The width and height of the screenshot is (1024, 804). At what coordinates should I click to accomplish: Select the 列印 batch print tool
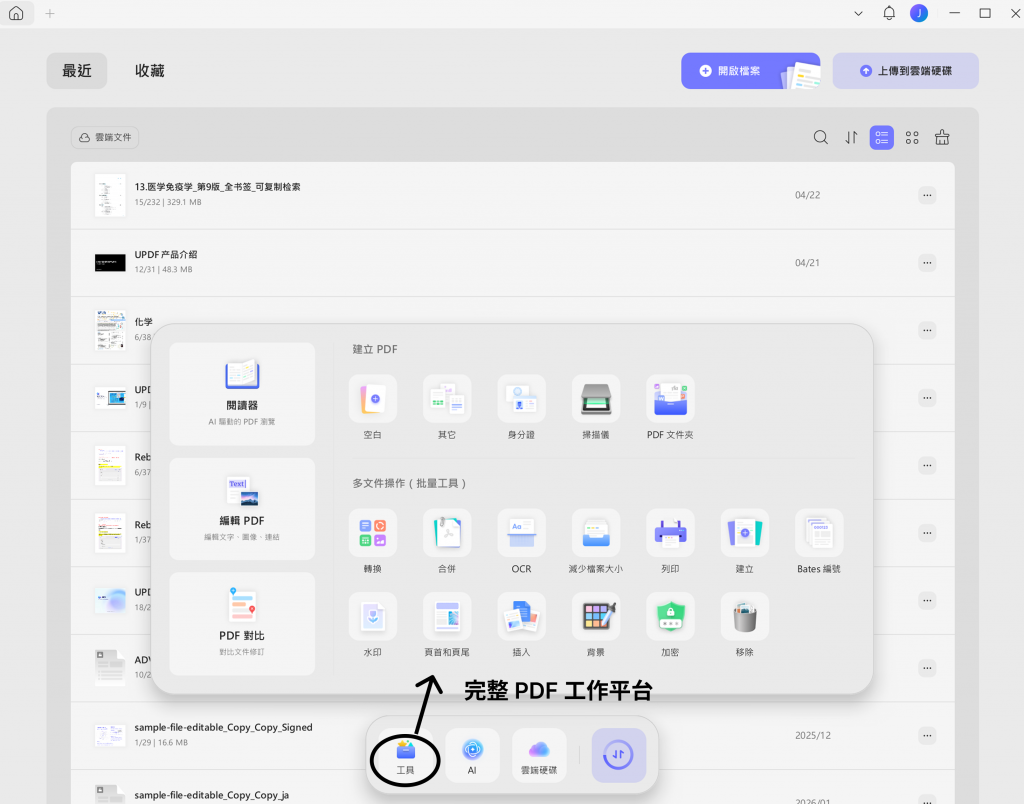click(x=670, y=533)
